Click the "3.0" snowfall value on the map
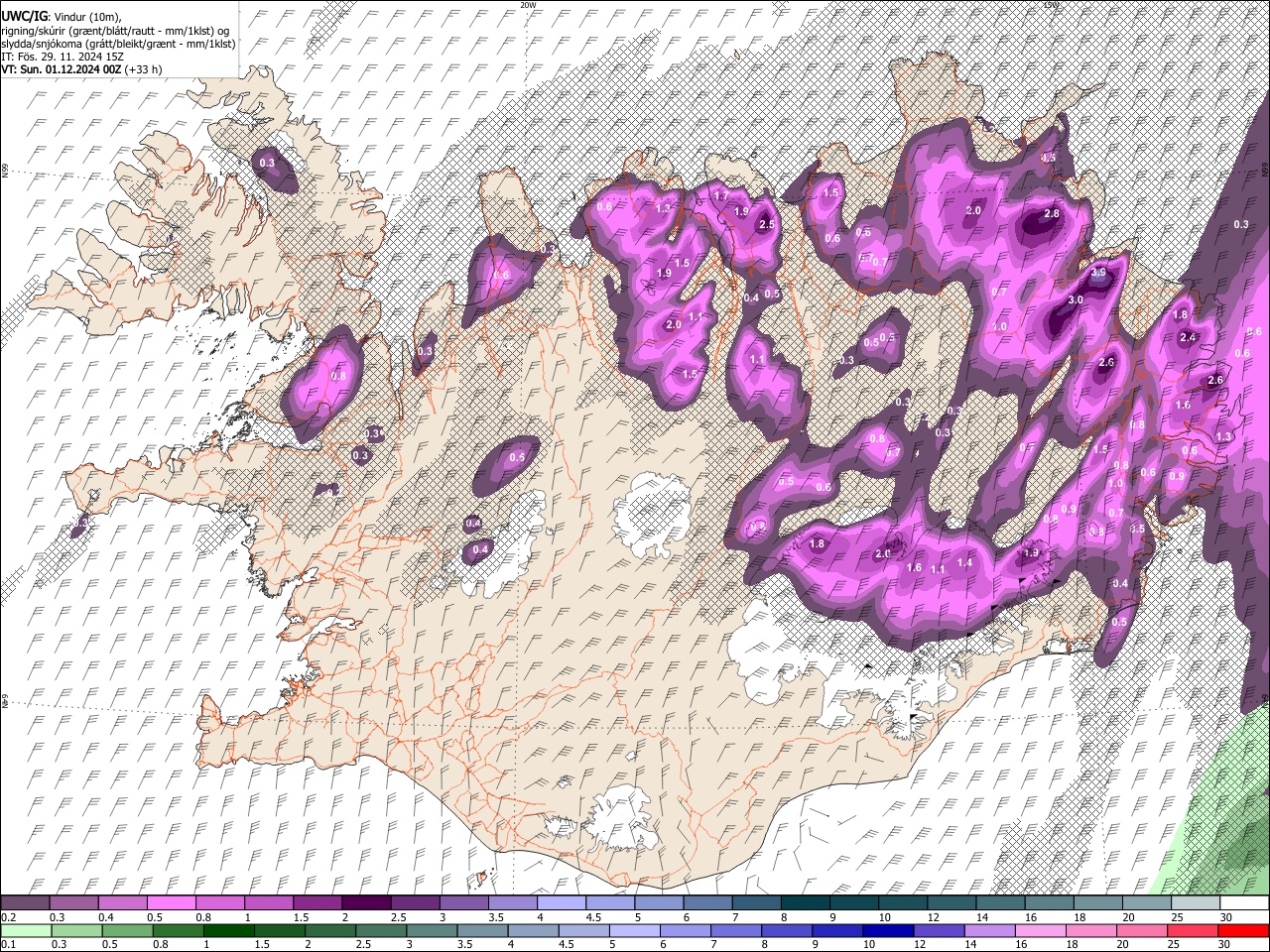 point(1076,299)
